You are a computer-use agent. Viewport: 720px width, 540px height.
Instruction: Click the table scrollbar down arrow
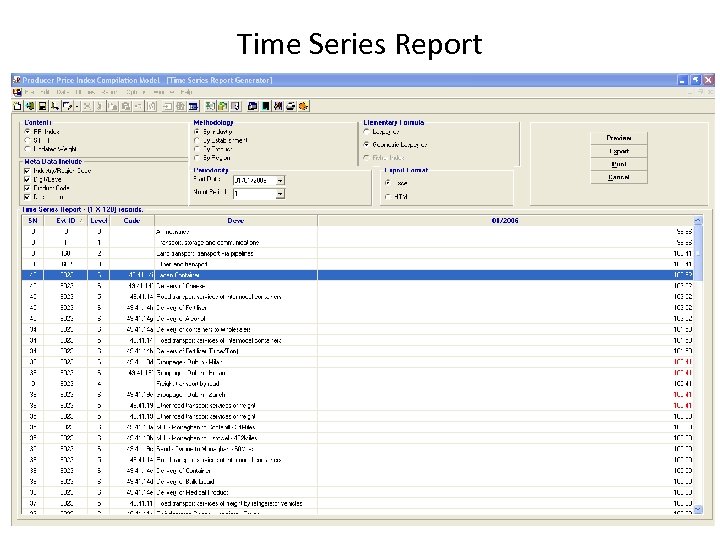(698, 509)
